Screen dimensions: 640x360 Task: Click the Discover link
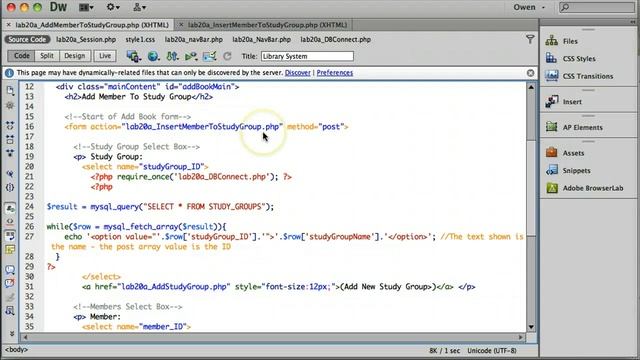pos(298,73)
